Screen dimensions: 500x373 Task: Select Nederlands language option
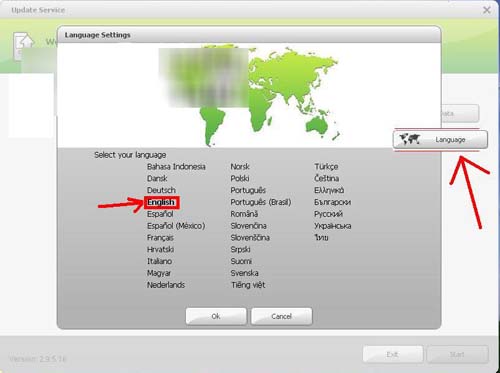pos(166,285)
